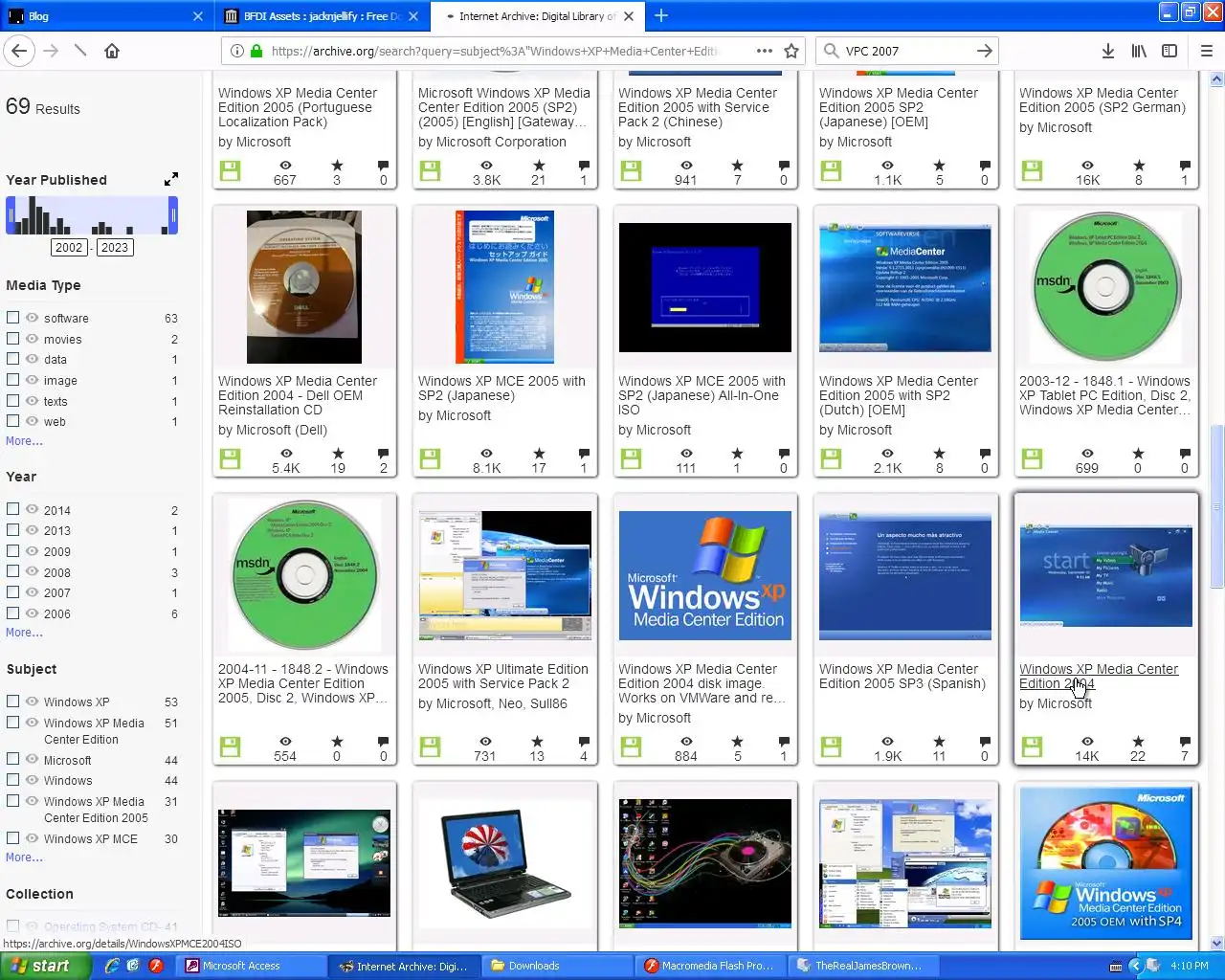Open a new tab with plus button
This screenshot has width=1225, height=980.
coord(661,15)
